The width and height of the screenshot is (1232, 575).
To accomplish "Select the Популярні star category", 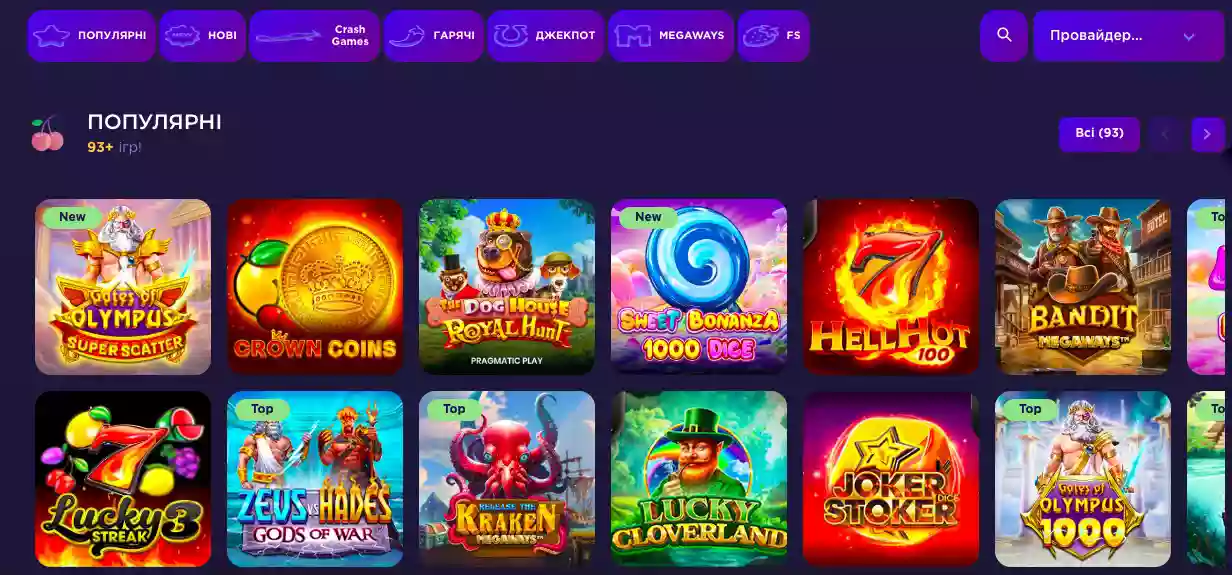I will (x=91, y=36).
